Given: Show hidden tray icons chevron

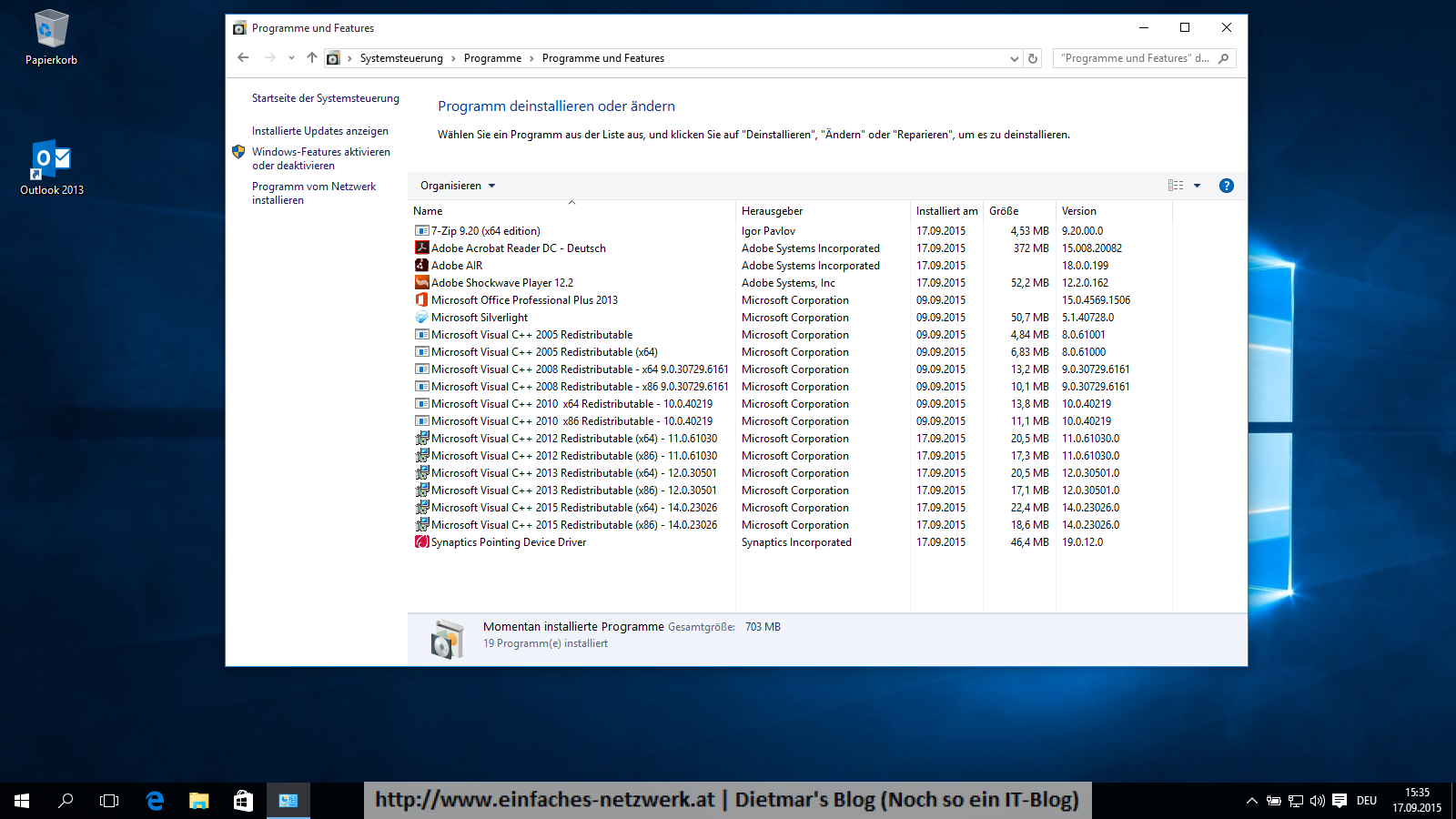Looking at the screenshot, I should pos(1252,801).
